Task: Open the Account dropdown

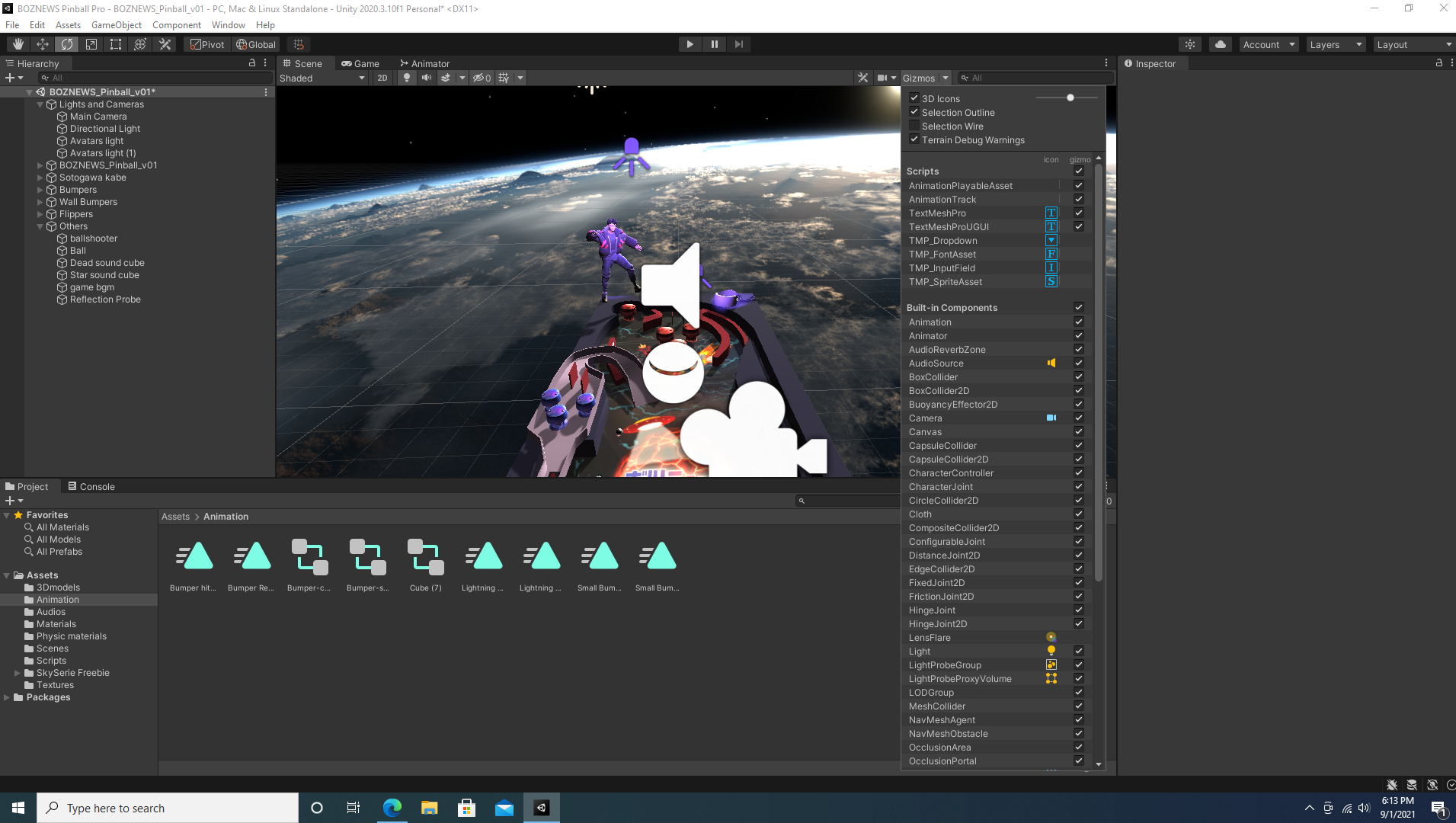Action: coord(1269,45)
